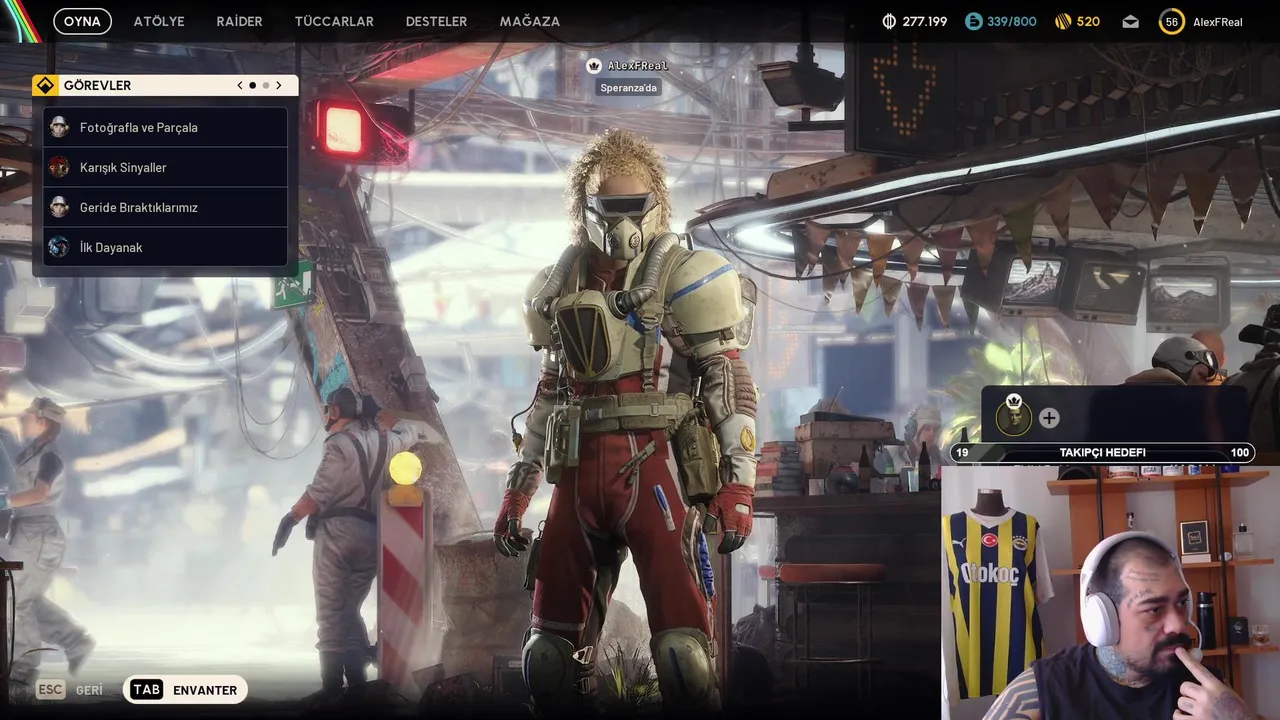Click the blue token icon next to 339/800
The image size is (1280, 720).
[973, 21]
